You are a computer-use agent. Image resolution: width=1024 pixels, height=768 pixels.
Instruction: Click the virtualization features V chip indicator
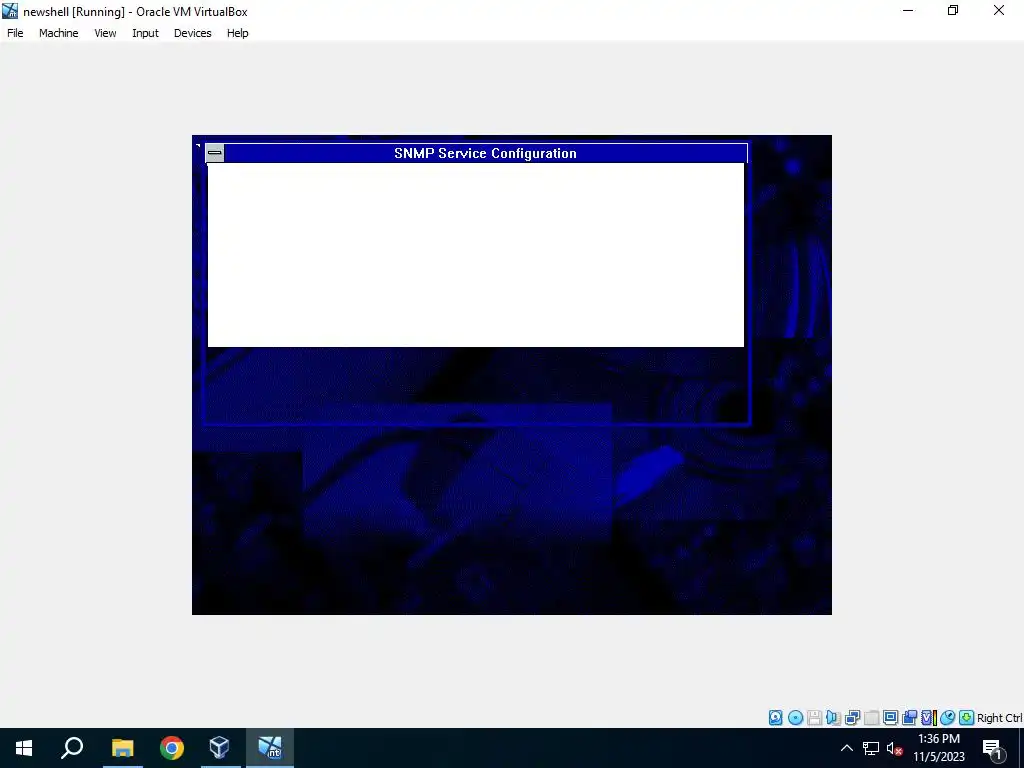[929, 718]
